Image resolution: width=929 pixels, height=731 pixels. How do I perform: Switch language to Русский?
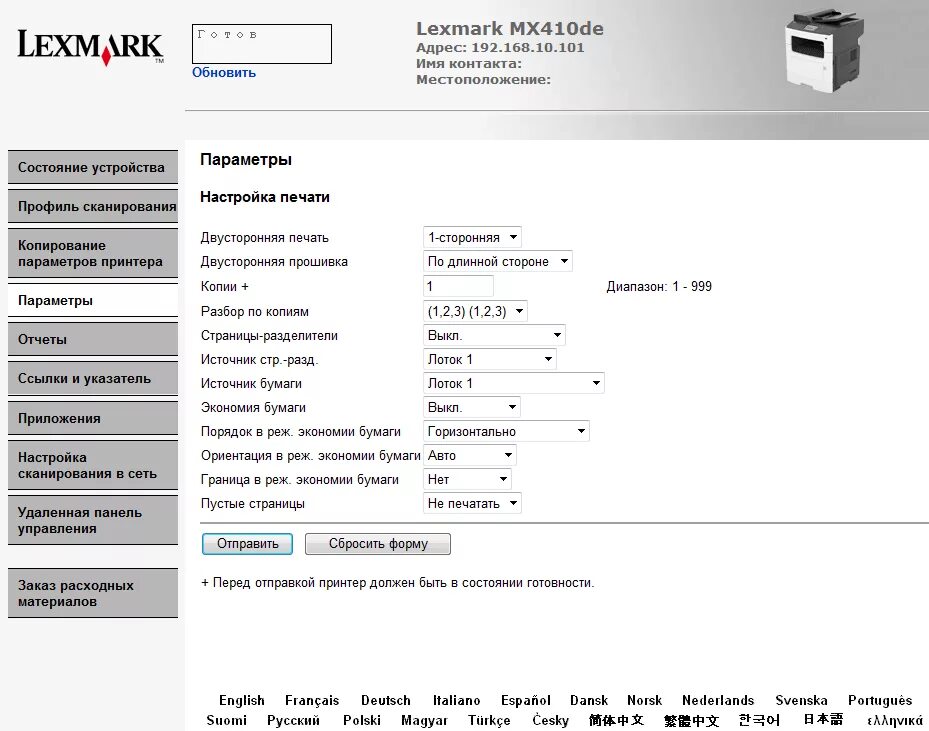tap(293, 720)
